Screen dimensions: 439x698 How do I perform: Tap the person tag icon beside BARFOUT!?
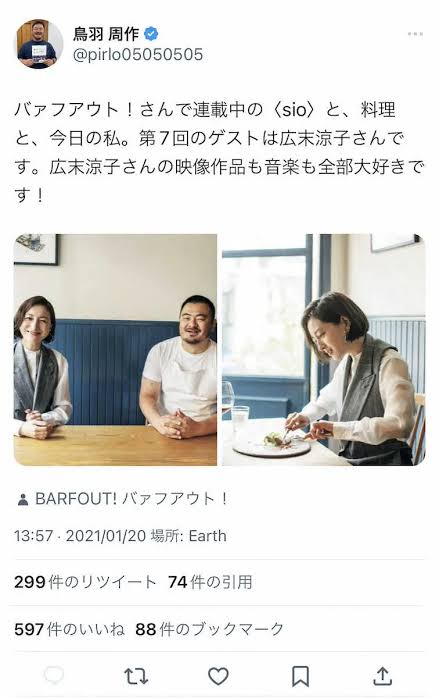tap(23, 500)
